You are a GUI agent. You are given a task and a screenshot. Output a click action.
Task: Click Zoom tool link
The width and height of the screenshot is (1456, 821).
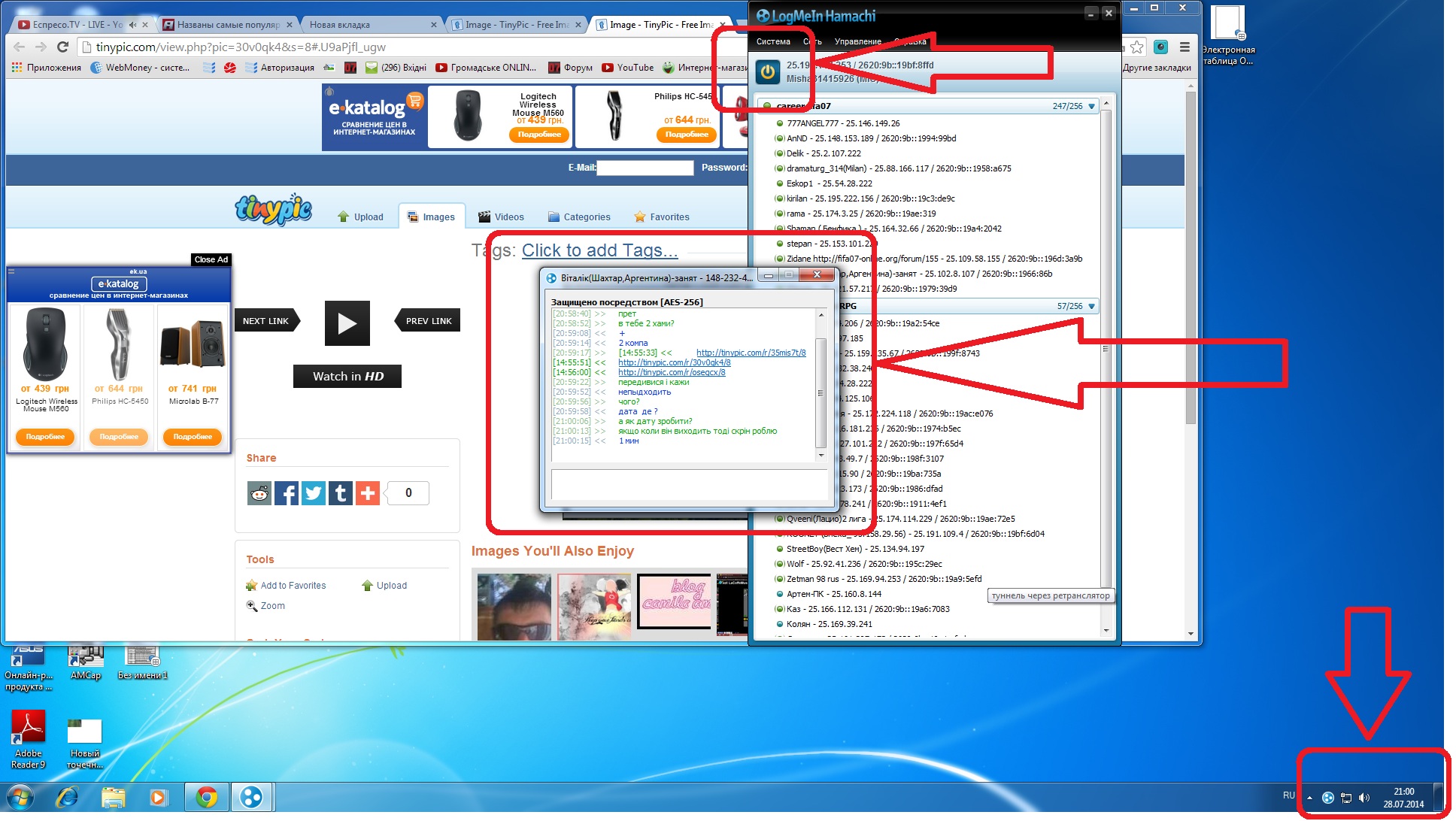point(266,606)
